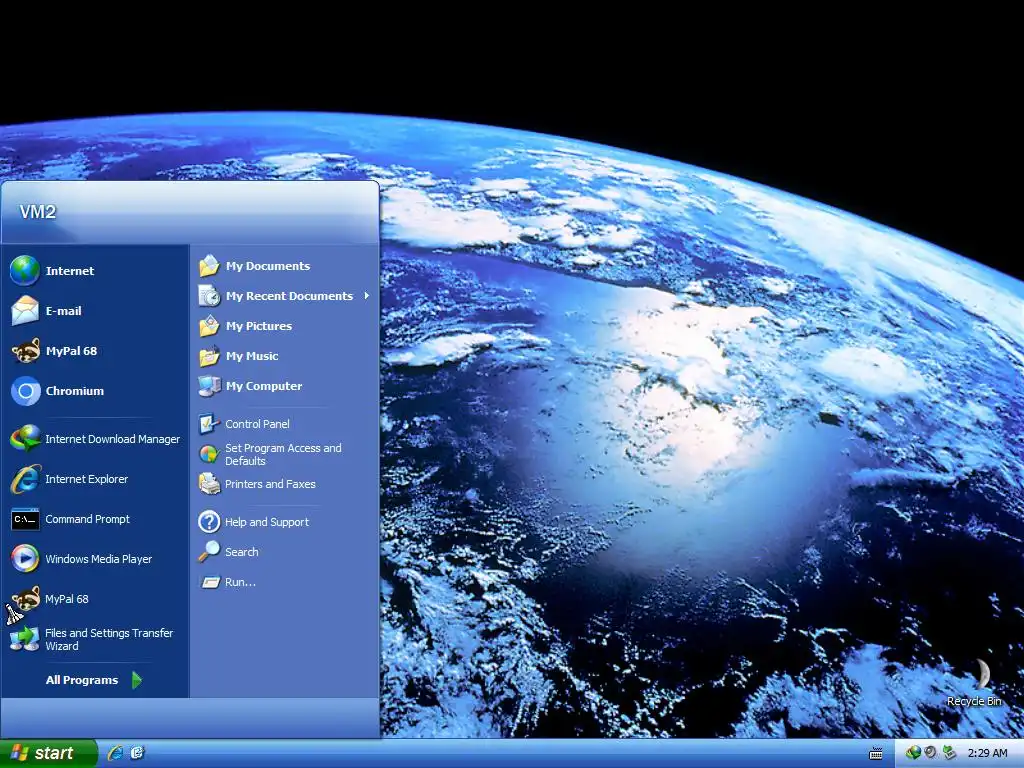Open the Search companion
1024x768 pixels.
[285, 552]
